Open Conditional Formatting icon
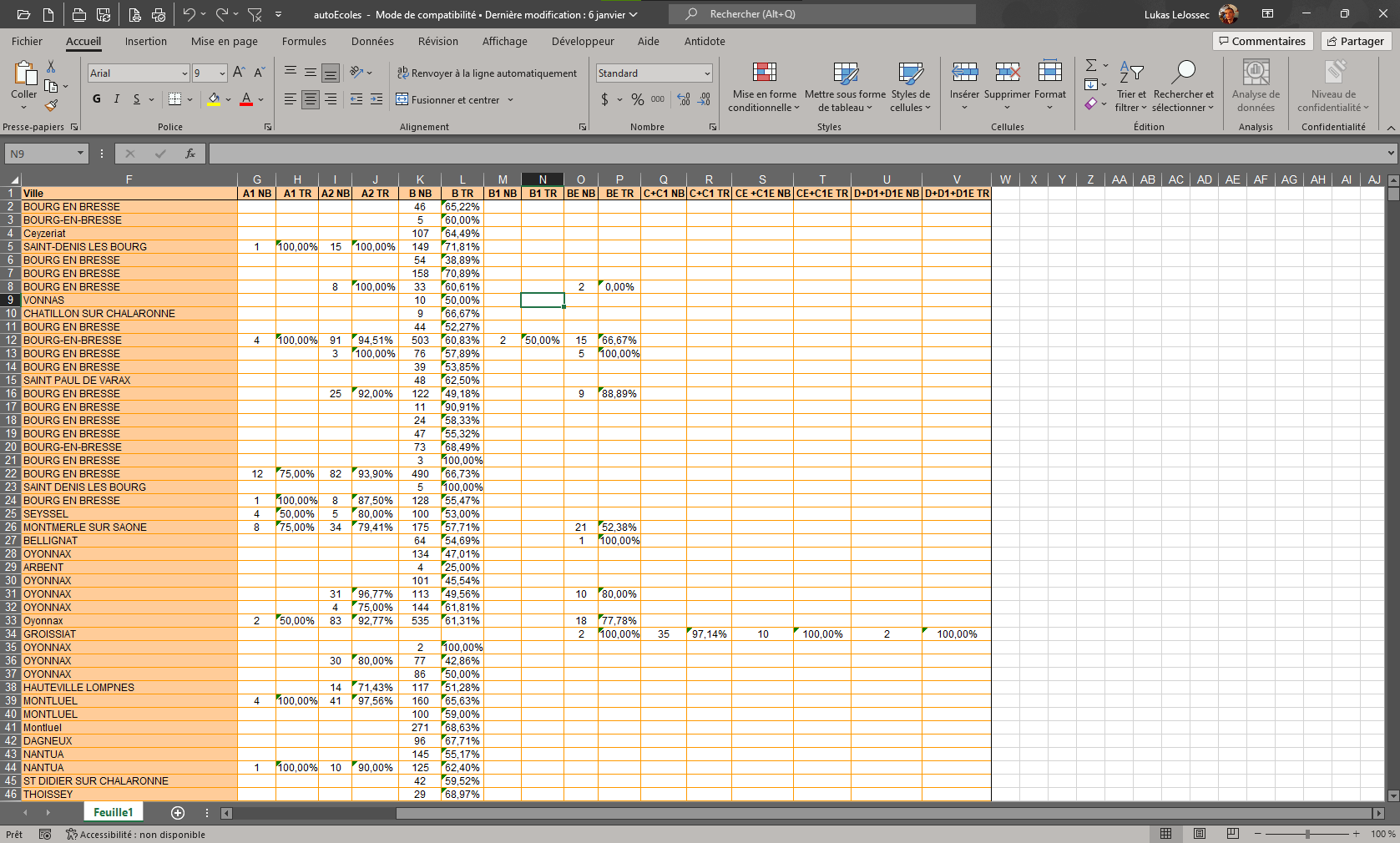1400x843 pixels. (764, 87)
